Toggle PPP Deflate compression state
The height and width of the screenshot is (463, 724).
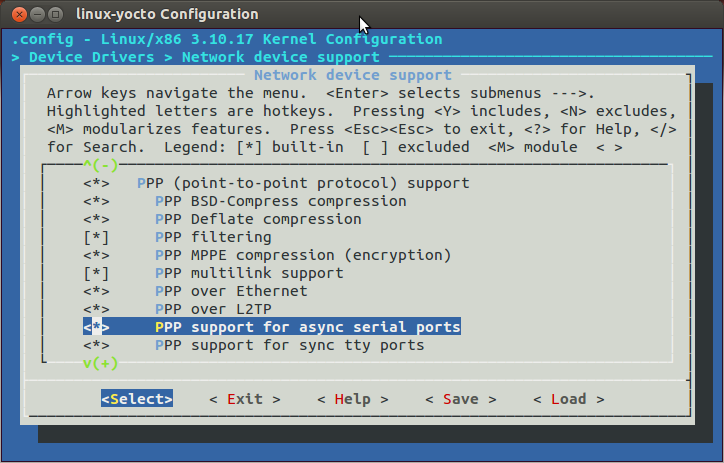97,219
